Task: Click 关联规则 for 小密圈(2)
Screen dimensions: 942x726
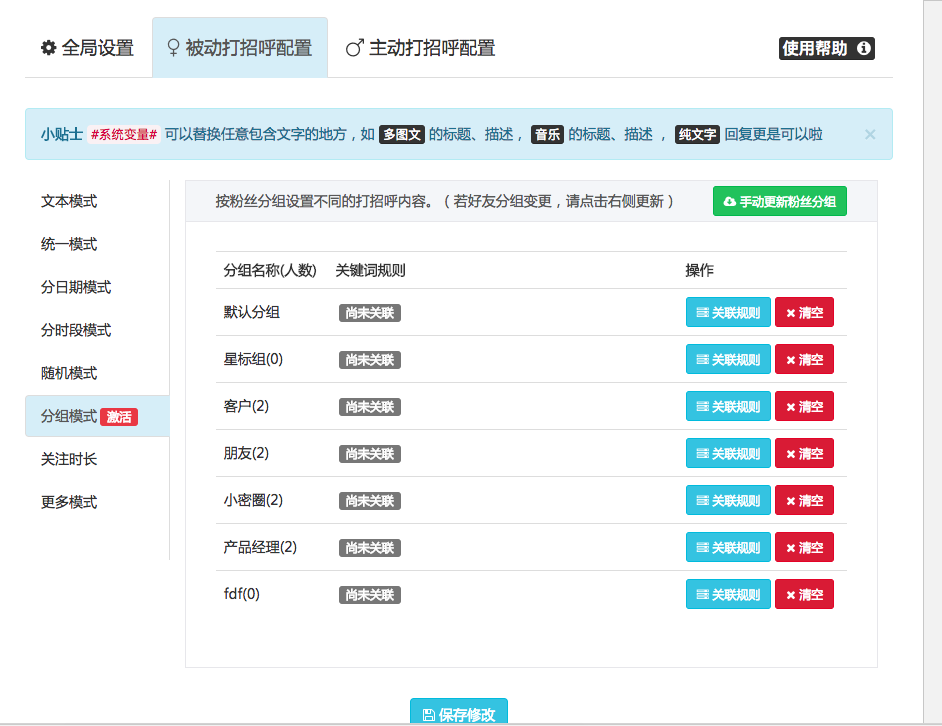Action: [728, 500]
